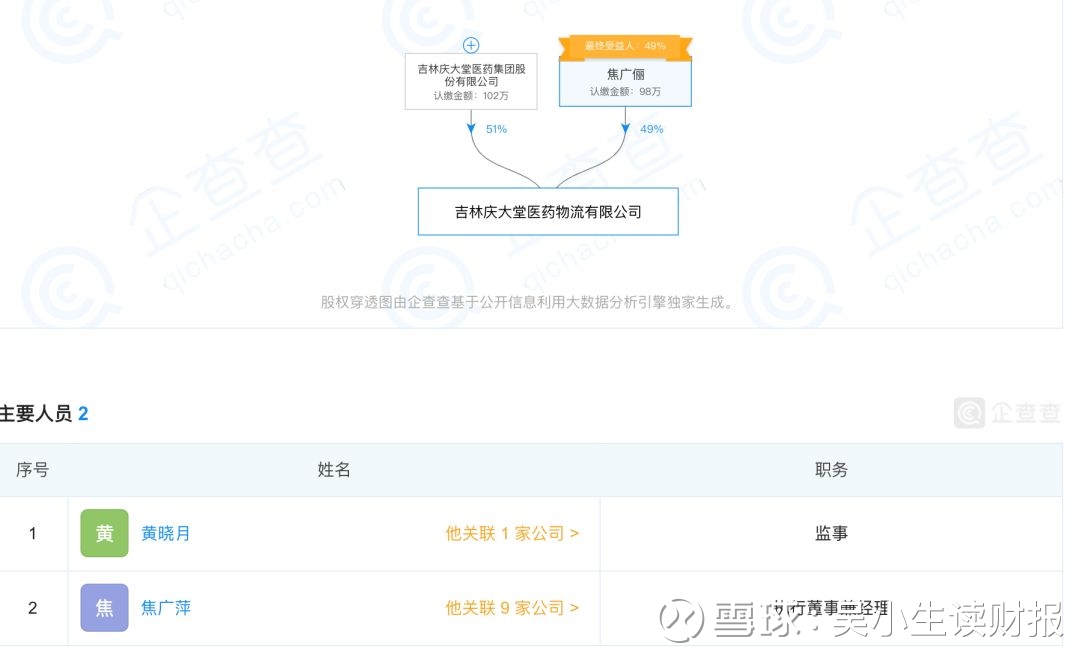
Task: Select the 吉林庆大堂医药集团股份有限公司 shareholder node
Action: pos(471,82)
